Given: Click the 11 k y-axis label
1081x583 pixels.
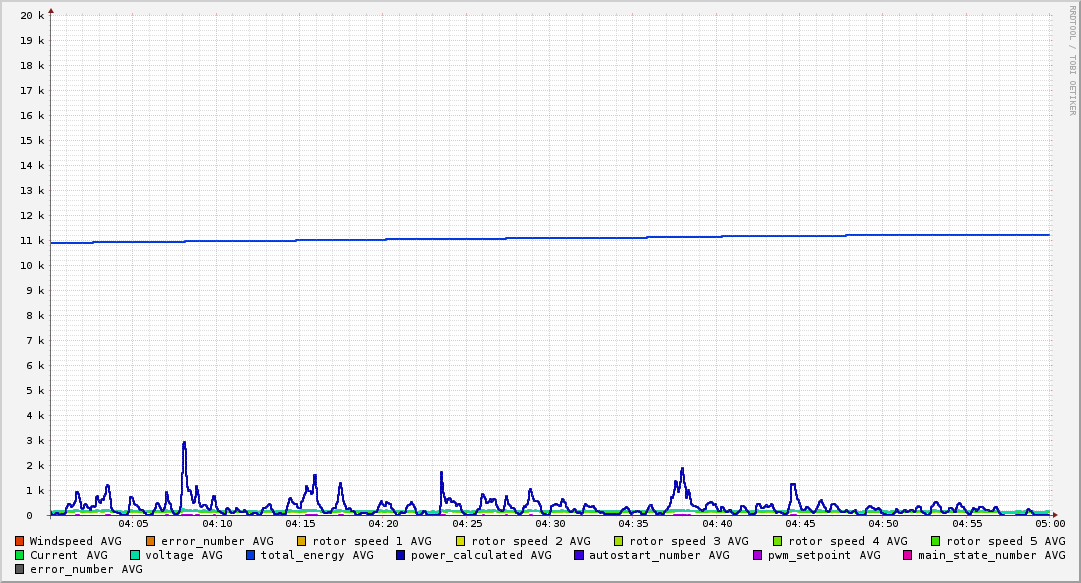Looking at the screenshot, I should (32, 240).
